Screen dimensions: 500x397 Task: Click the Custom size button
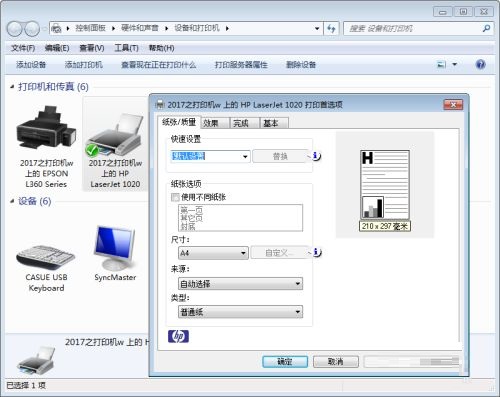(279, 253)
